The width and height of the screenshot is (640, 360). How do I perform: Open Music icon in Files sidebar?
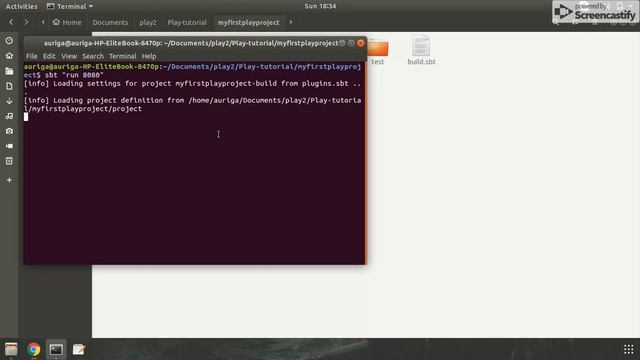tap(9, 116)
